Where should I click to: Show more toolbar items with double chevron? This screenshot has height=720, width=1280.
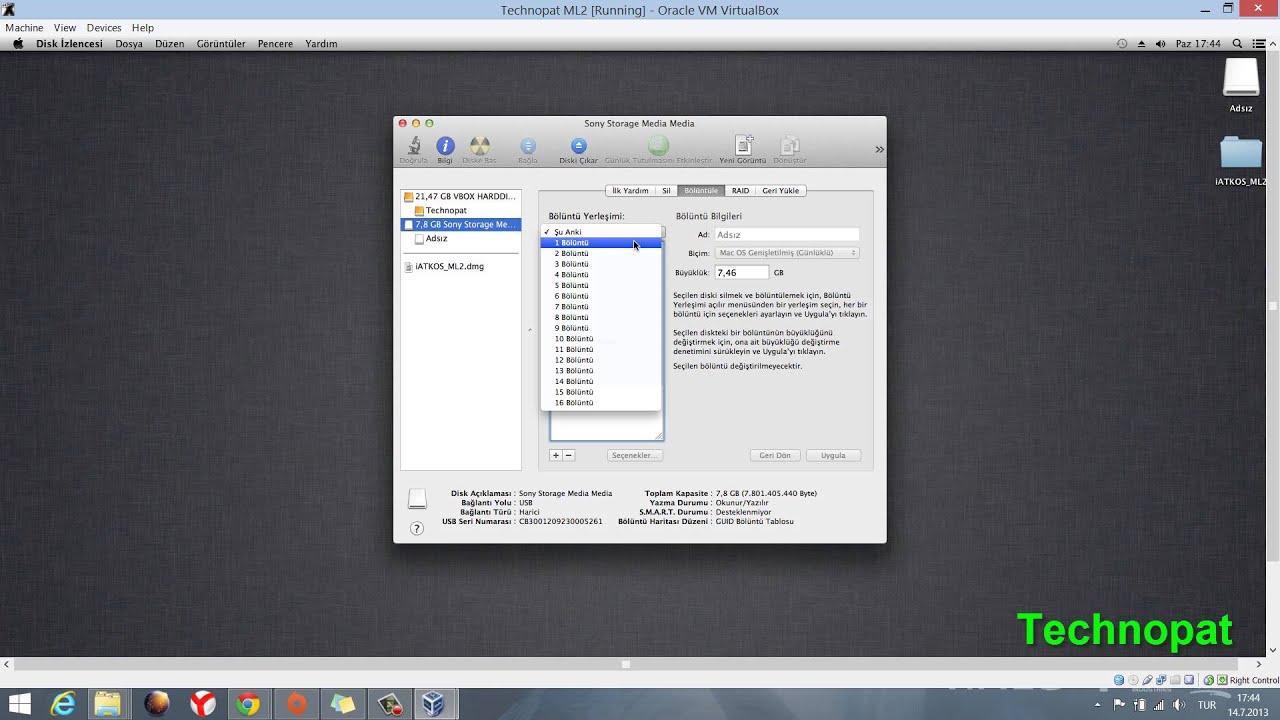[879, 149]
